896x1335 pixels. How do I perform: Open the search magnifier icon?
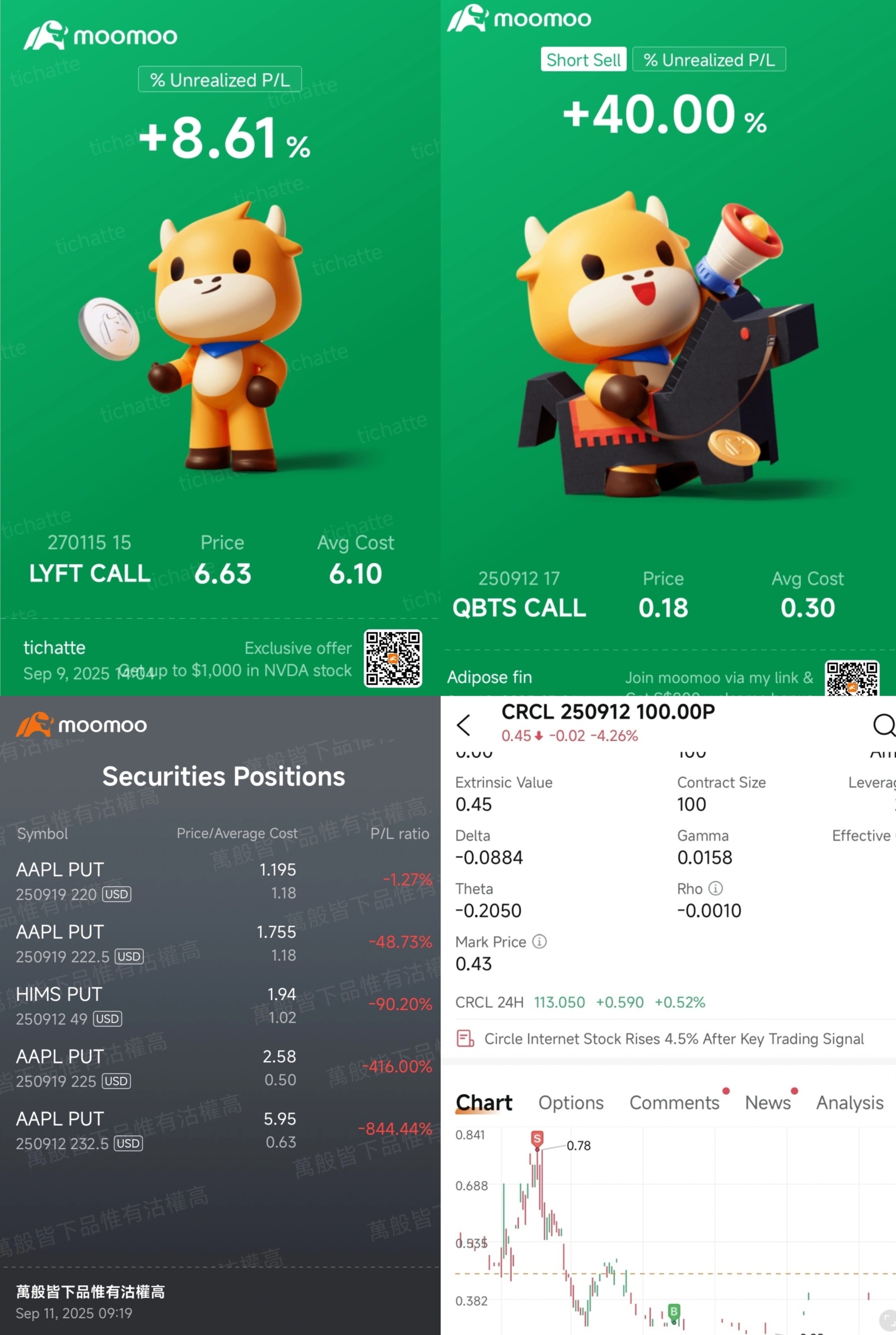[884, 725]
